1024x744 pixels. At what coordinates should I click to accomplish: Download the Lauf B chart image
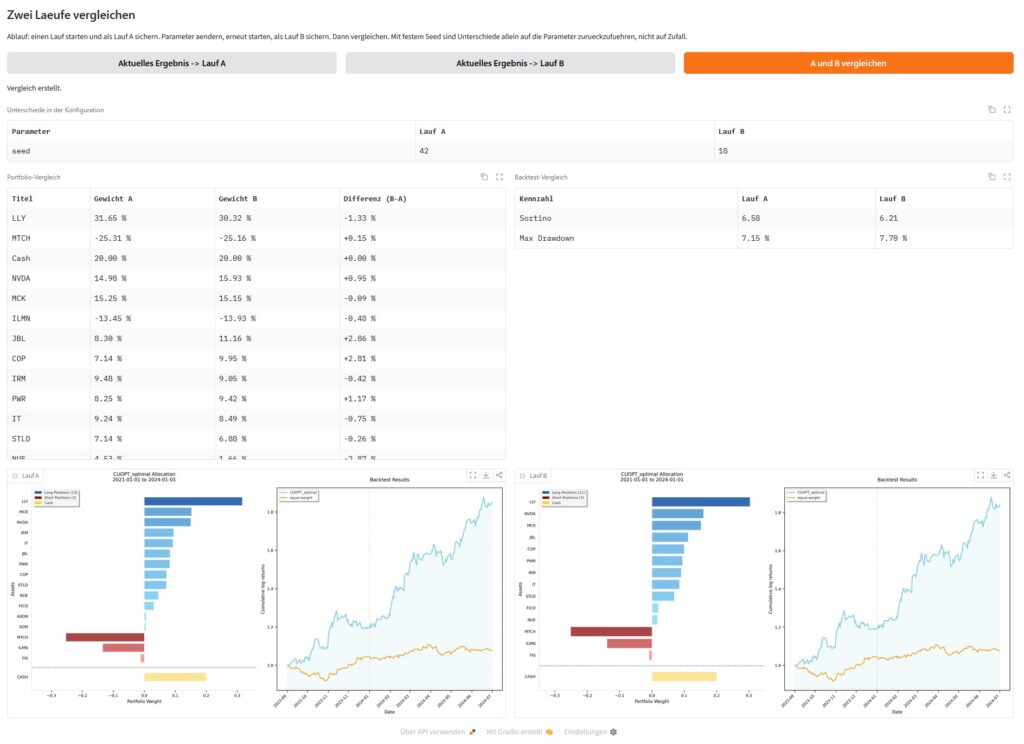[x=993, y=476]
